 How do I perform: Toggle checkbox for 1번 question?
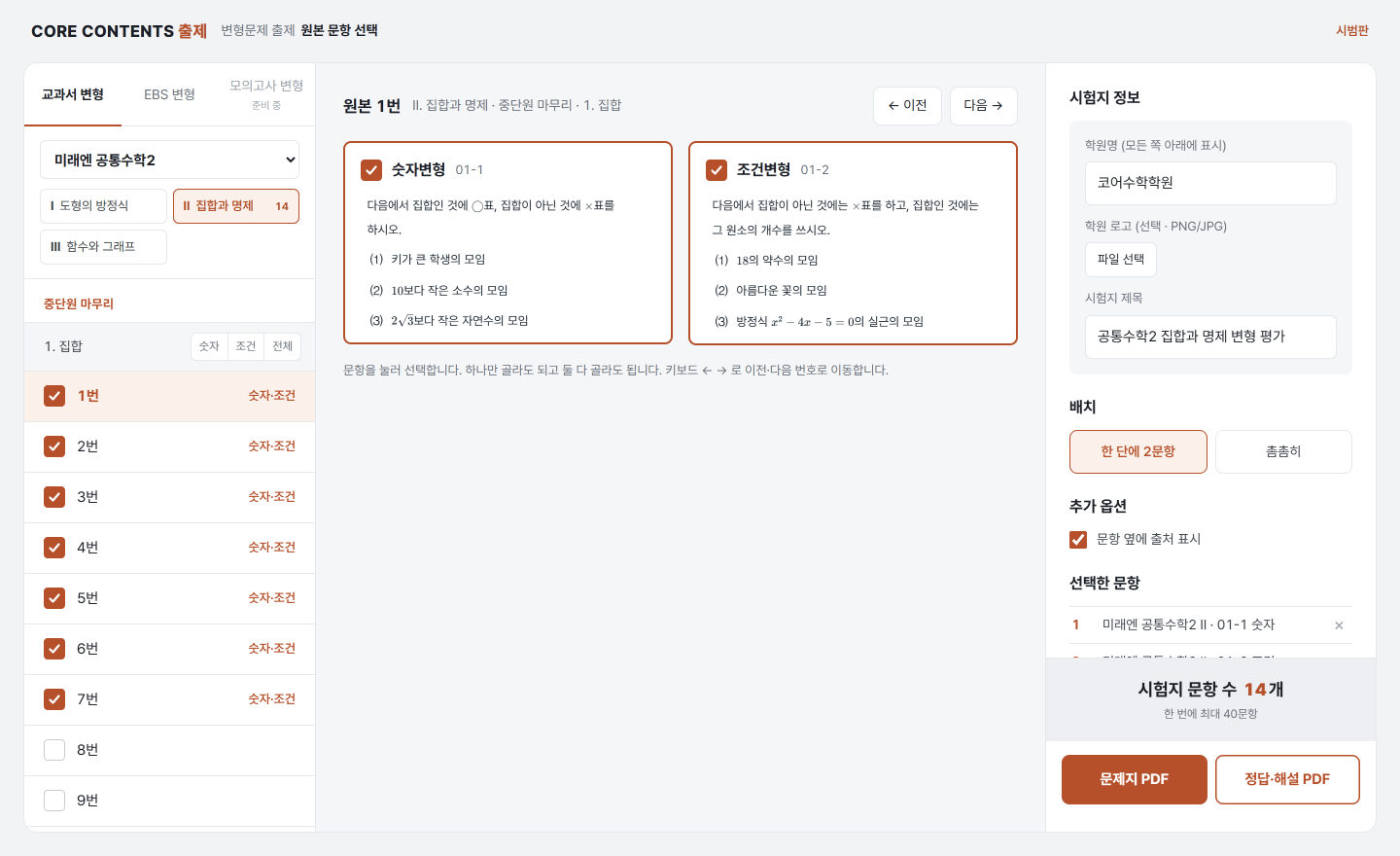(54, 396)
